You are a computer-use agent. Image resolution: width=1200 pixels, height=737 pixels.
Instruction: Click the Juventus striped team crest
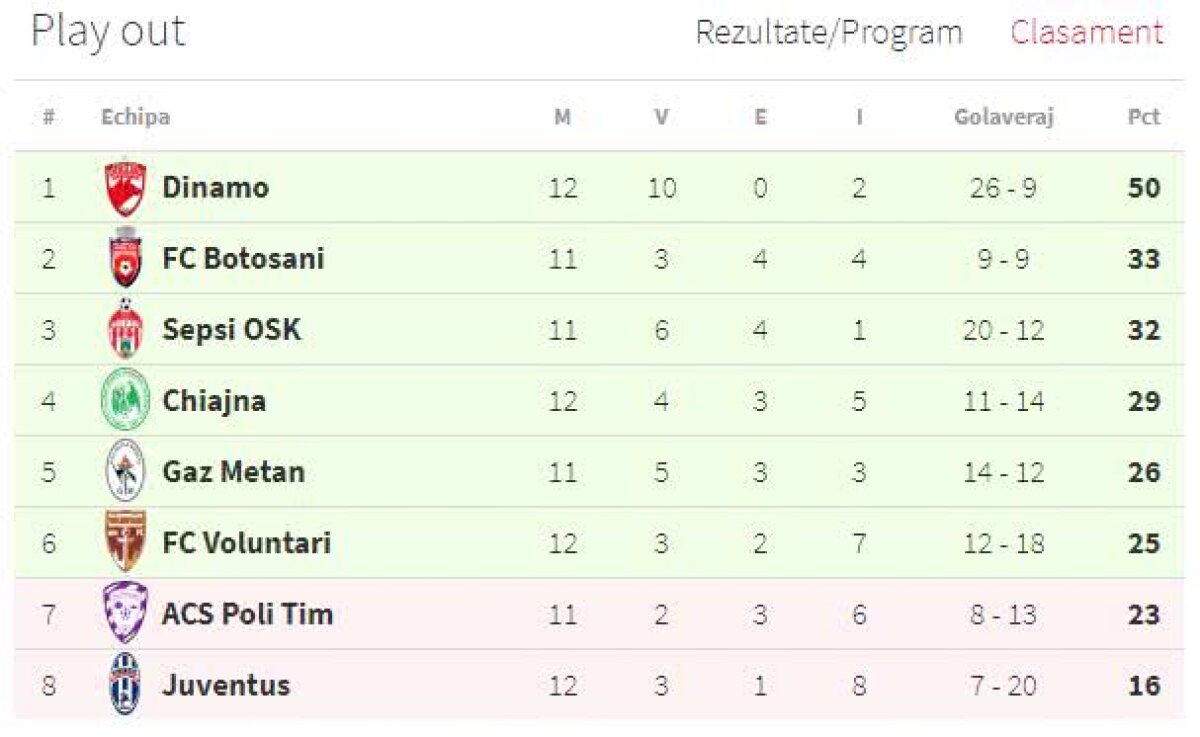(126, 685)
